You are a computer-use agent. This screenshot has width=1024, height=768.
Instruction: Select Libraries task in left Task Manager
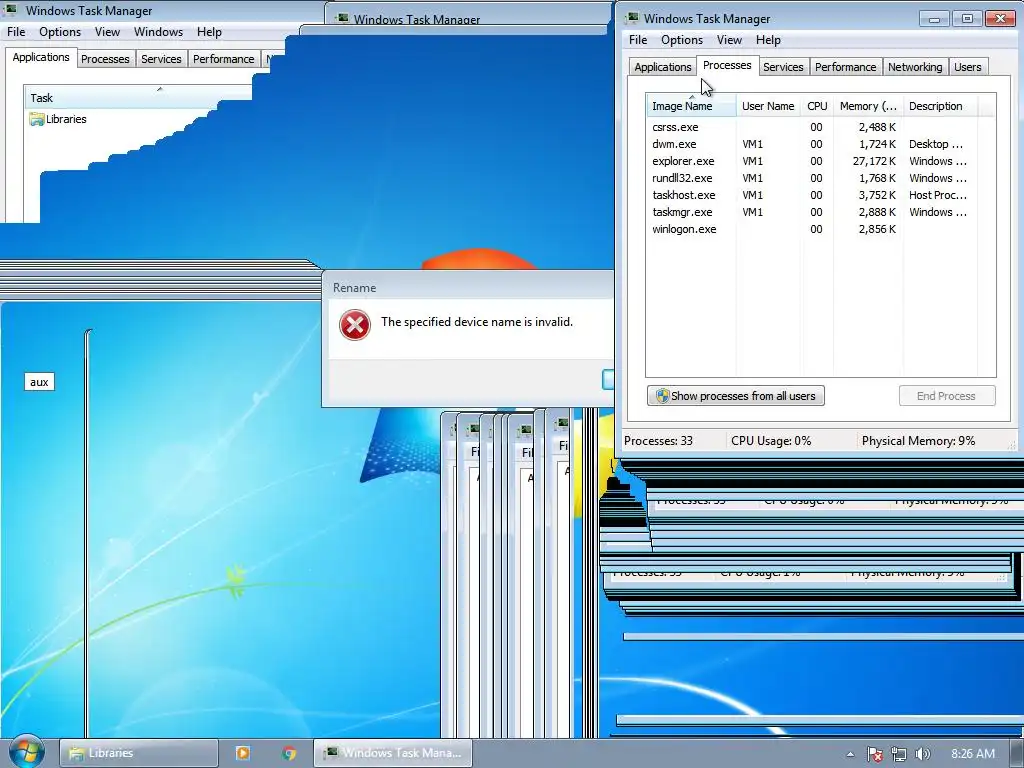coord(57,119)
